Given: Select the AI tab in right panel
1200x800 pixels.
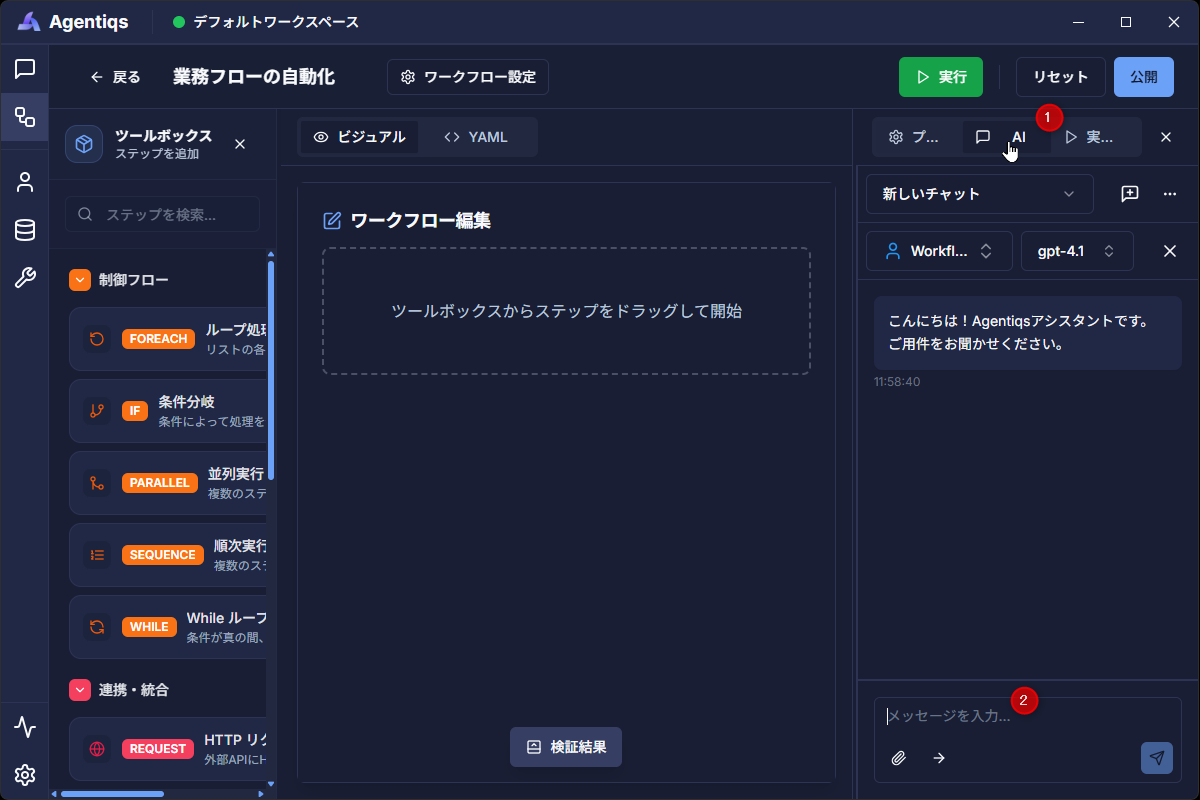Looking at the screenshot, I should coord(1005,137).
